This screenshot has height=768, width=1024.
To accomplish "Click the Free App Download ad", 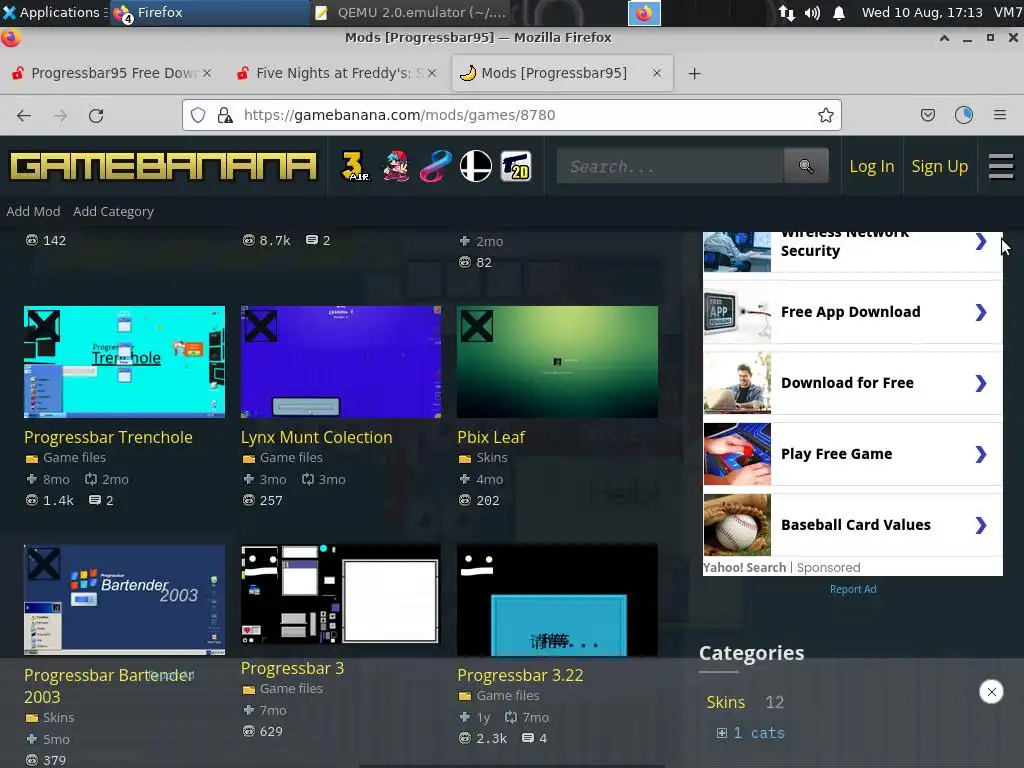I will click(x=852, y=312).
